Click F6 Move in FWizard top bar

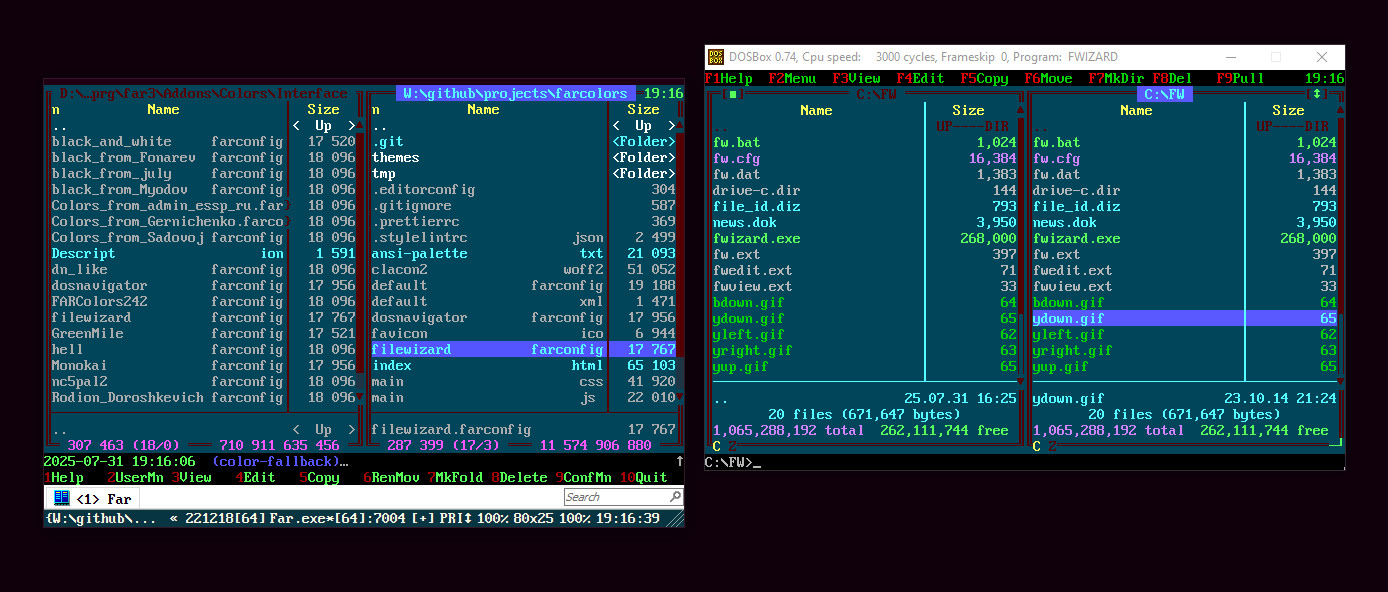pyautogui.click(x=1048, y=78)
